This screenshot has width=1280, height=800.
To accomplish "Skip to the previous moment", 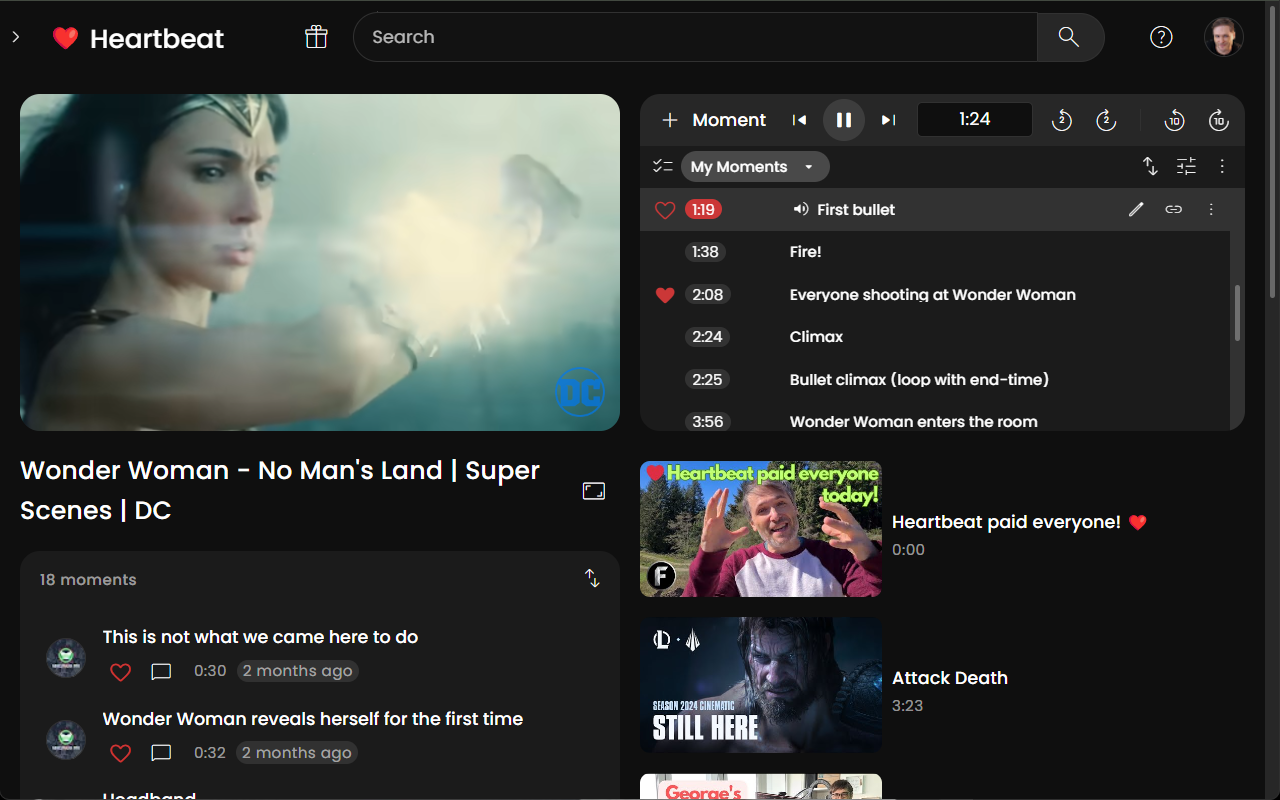I will pyautogui.click(x=799, y=120).
